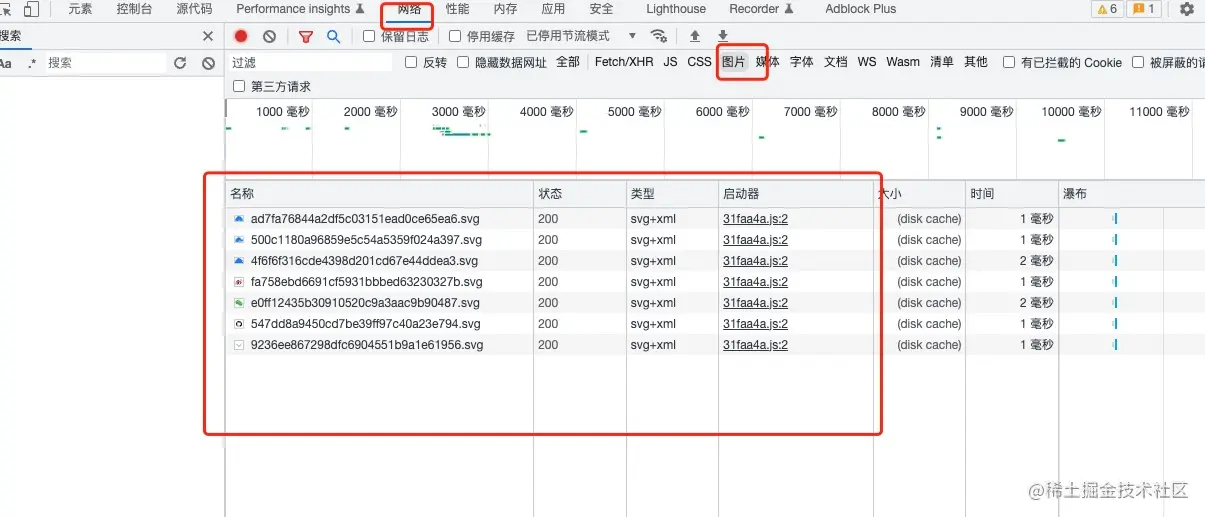Switch to the 性能 tab

[x=457, y=9]
